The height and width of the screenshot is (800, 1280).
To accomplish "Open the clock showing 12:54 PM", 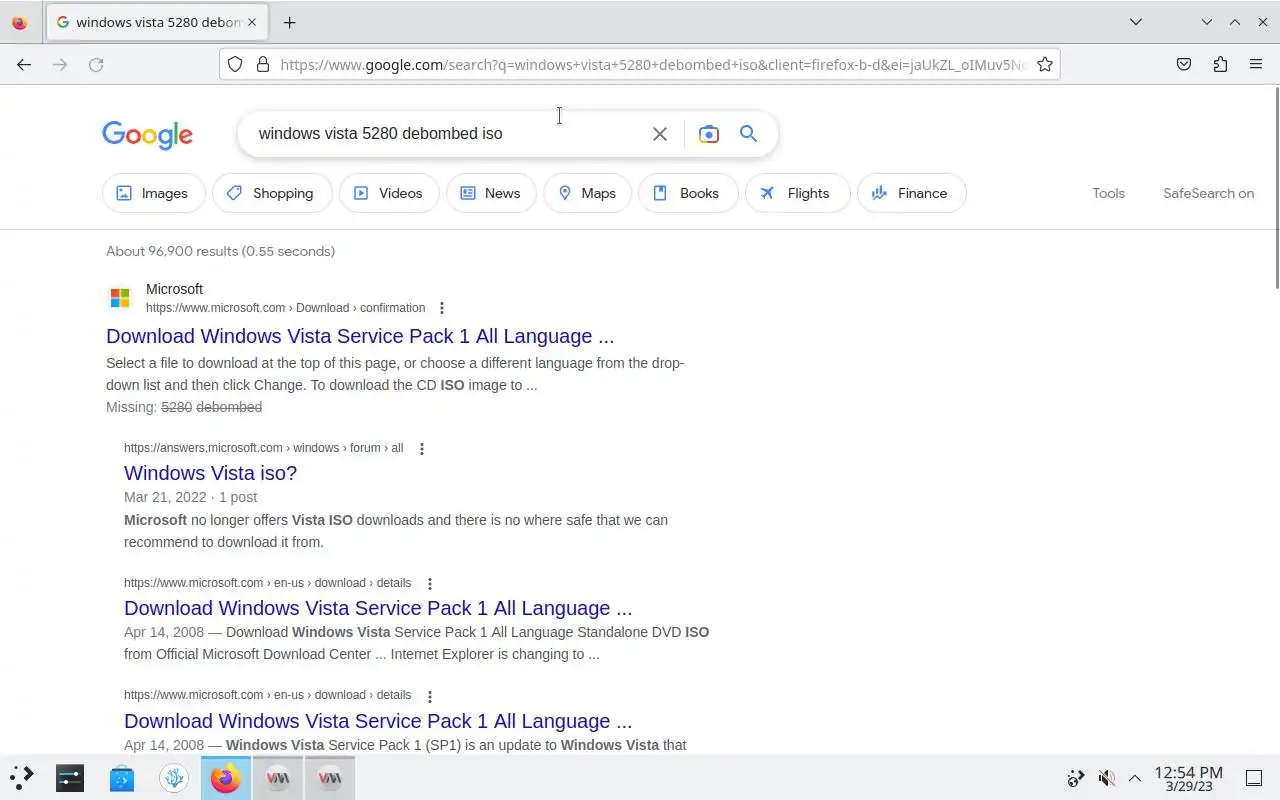I will (1188, 778).
